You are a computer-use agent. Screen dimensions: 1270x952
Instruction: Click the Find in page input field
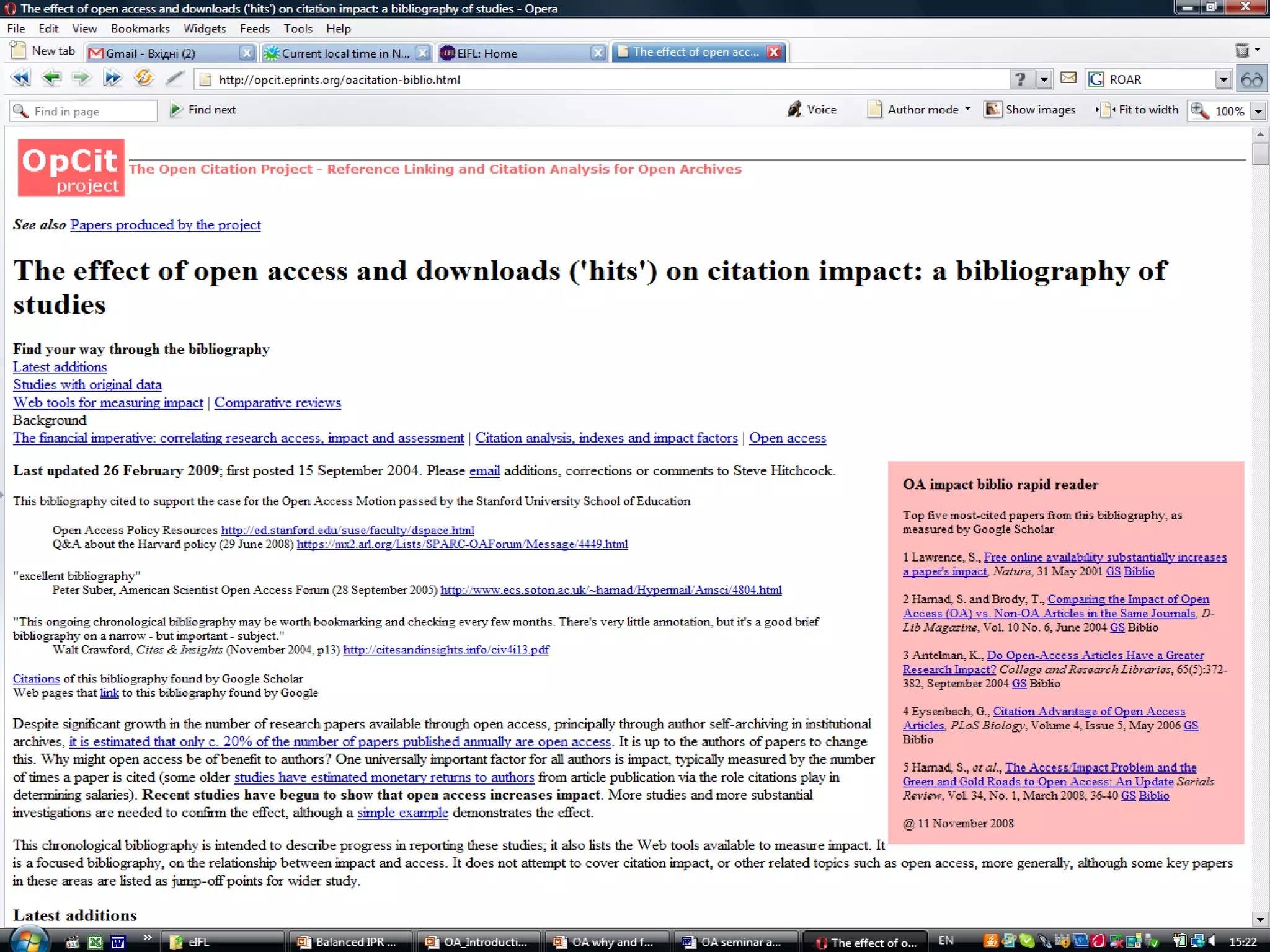click(92, 112)
